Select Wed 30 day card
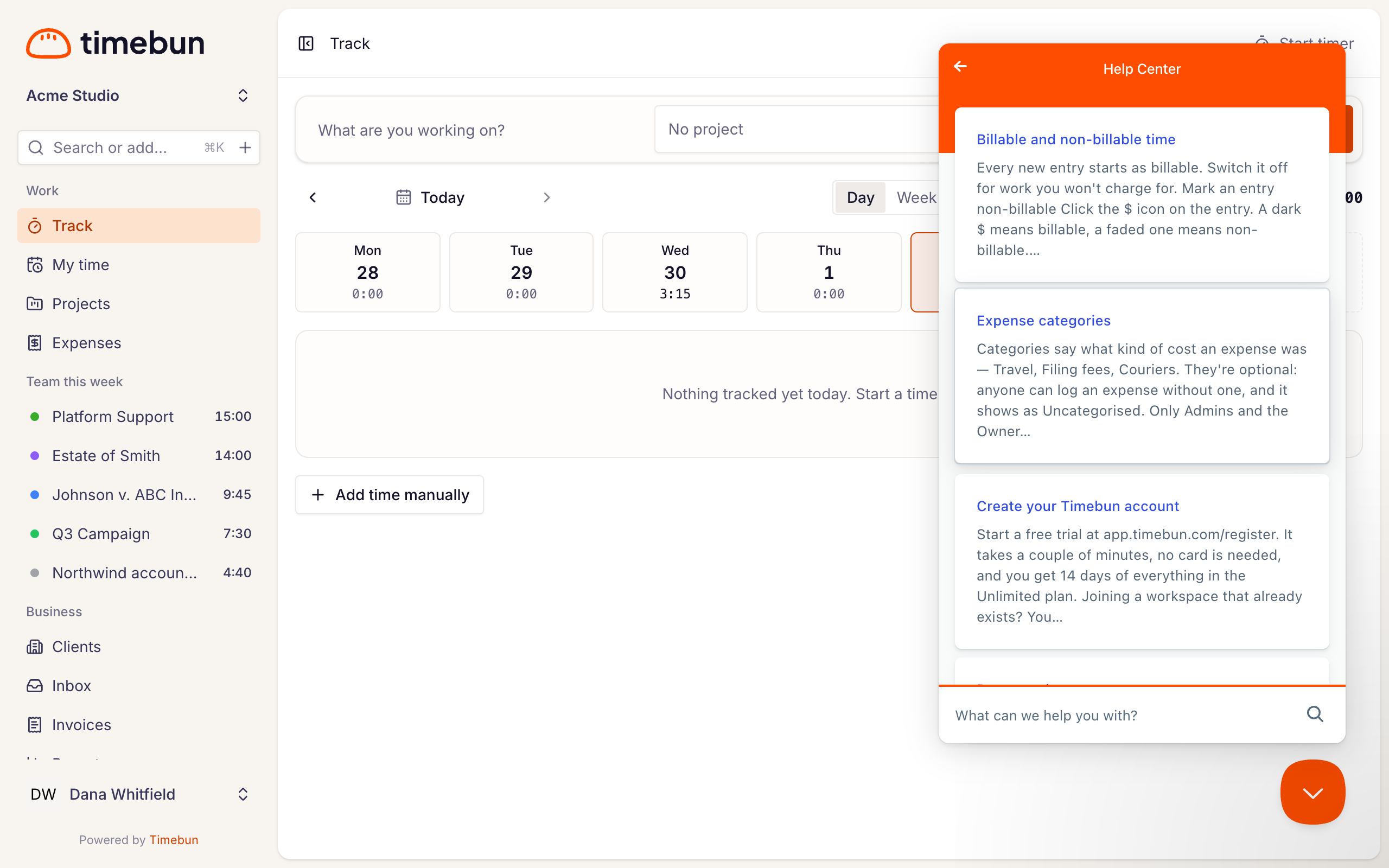This screenshot has height=868, width=1389. tap(675, 272)
